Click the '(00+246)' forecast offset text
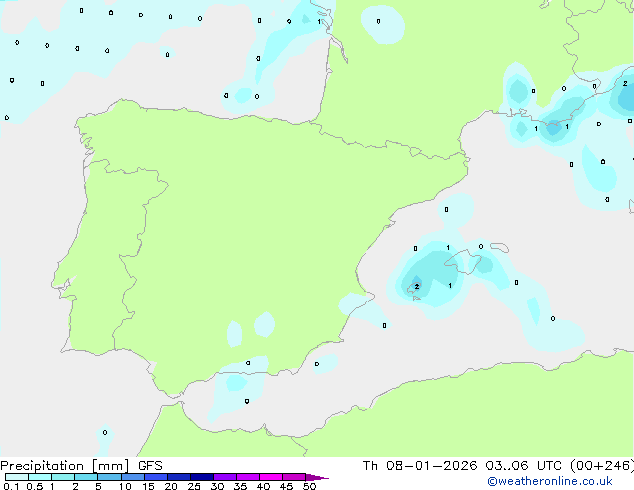The height and width of the screenshot is (490, 634). point(602,466)
